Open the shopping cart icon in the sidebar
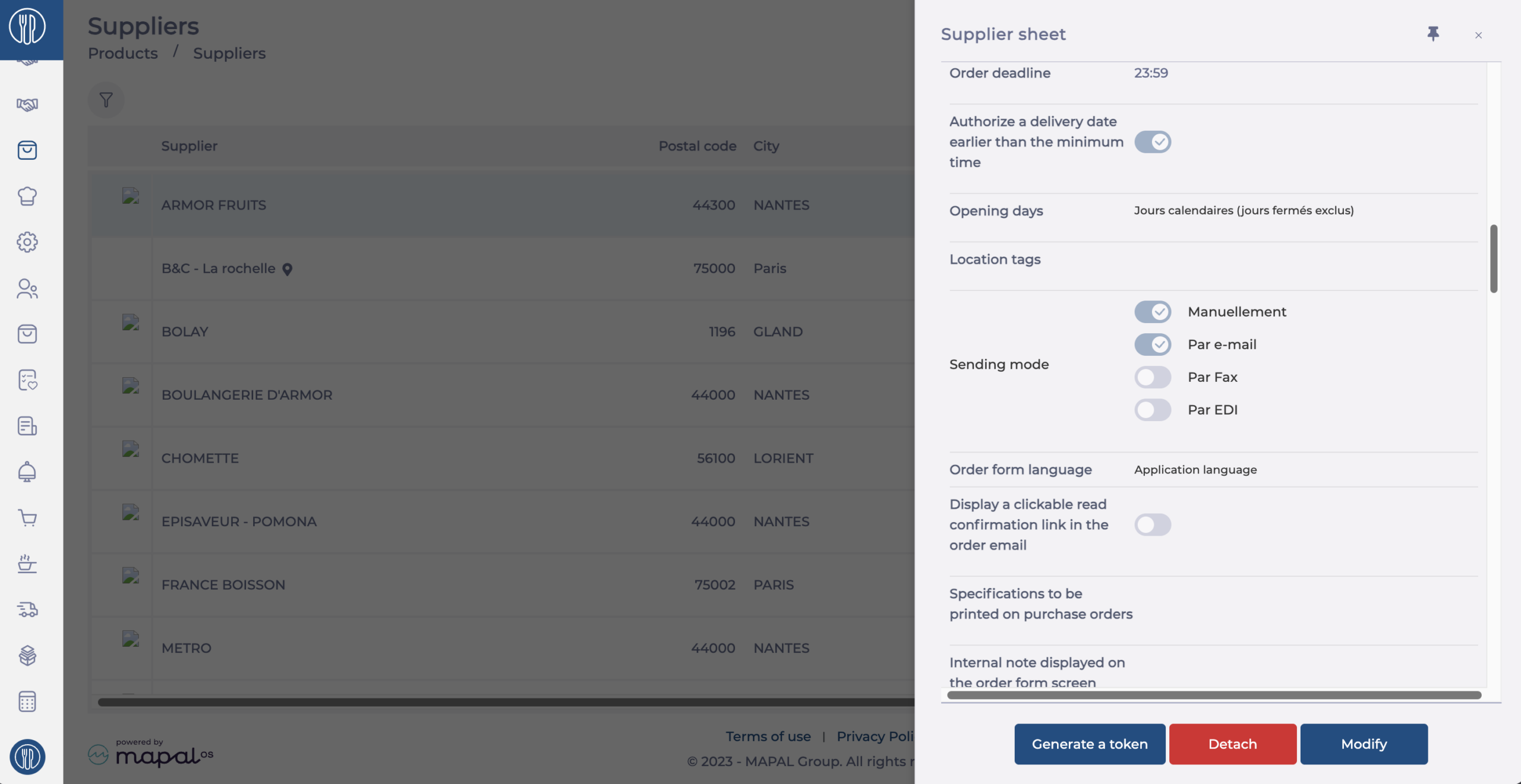 27,518
